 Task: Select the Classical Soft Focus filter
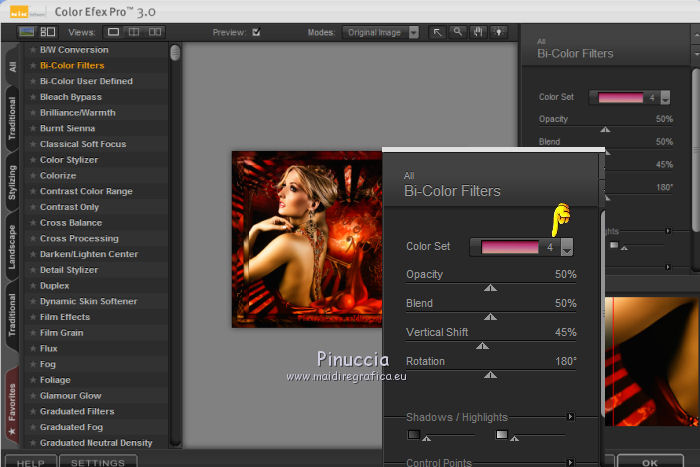pyautogui.click(x=83, y=144)
